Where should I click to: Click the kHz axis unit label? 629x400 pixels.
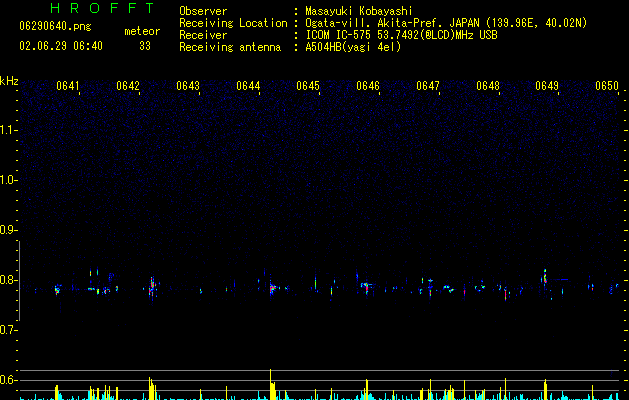click(9, 81)
